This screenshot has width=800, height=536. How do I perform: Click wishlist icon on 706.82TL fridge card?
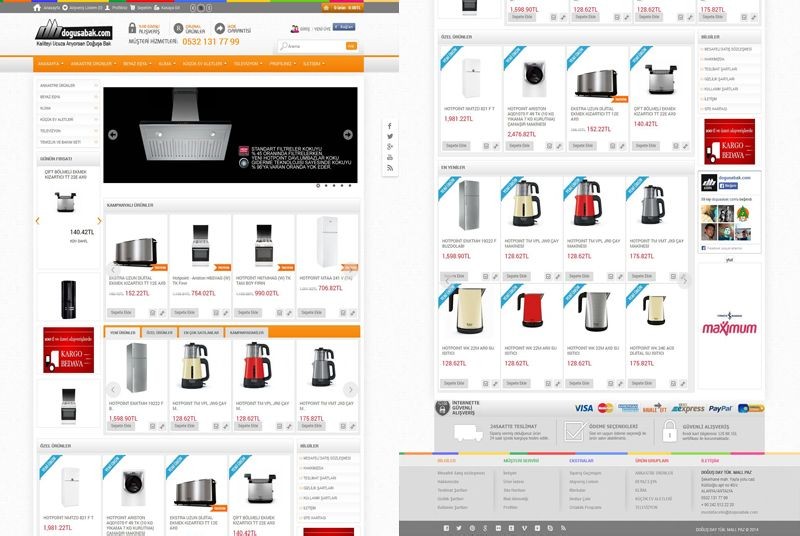coord(343,313)
